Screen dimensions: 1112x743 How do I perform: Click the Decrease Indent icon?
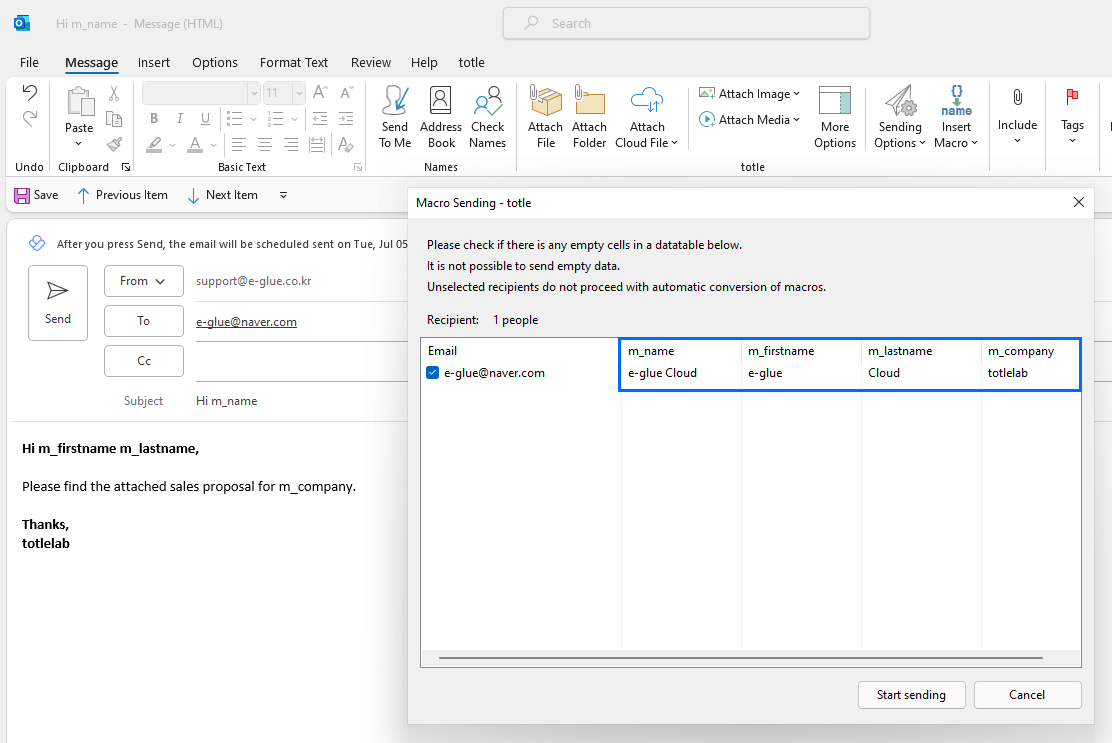click(x=320, y=118)
